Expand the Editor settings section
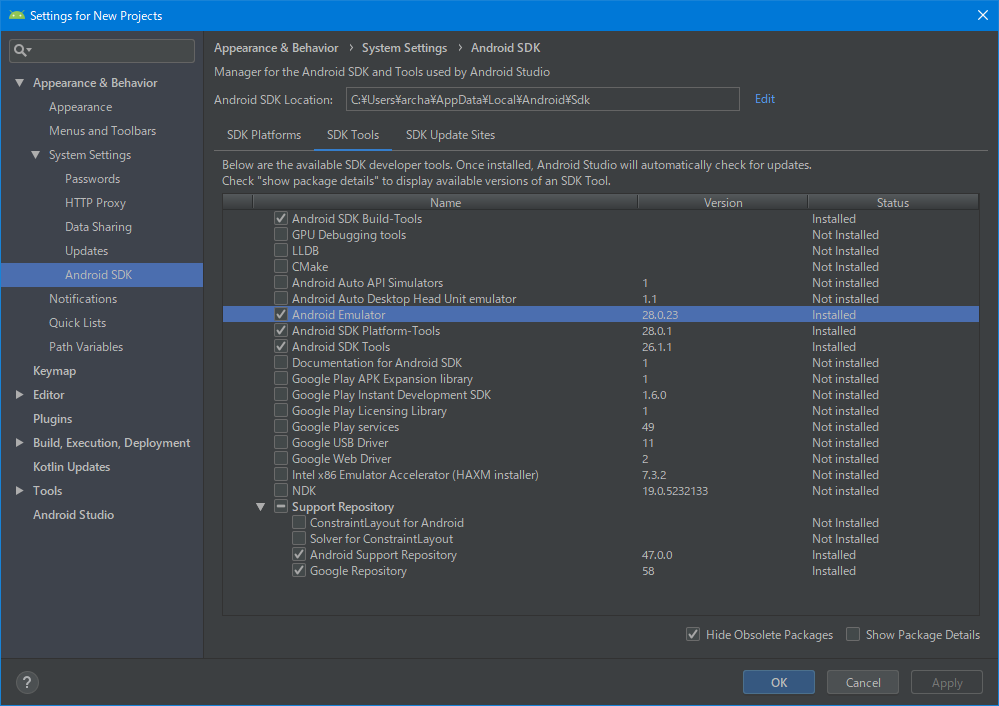Image resolution: width=999 pixels, height=706 pixels. click(x=19, y=395)
